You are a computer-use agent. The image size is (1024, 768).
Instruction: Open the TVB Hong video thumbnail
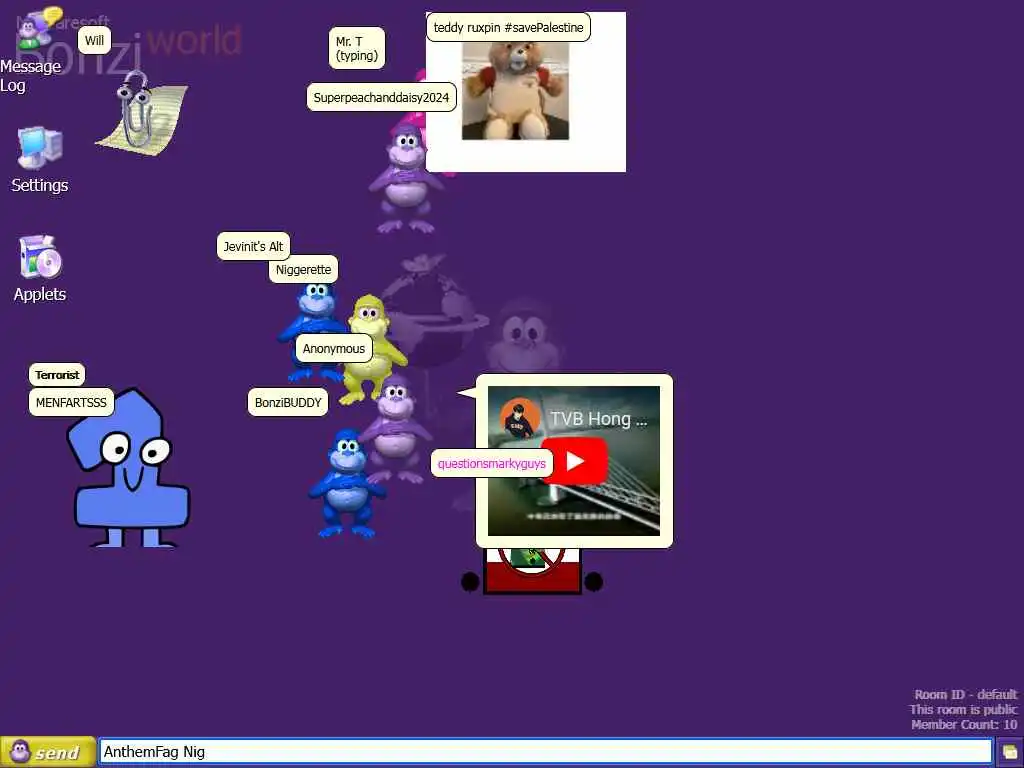pyautogui.click(x=574, y=461)
